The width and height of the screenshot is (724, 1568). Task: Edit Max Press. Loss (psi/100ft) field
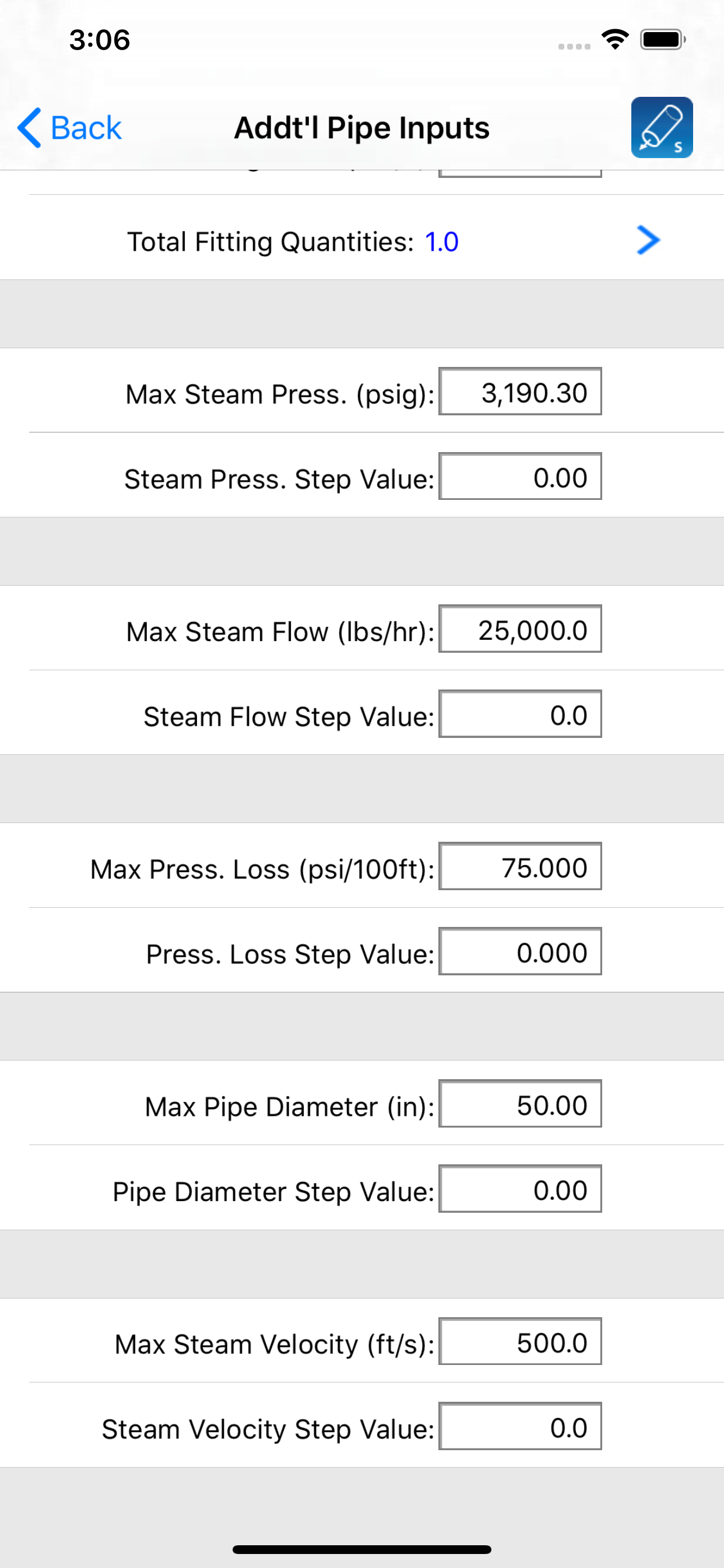520,866
